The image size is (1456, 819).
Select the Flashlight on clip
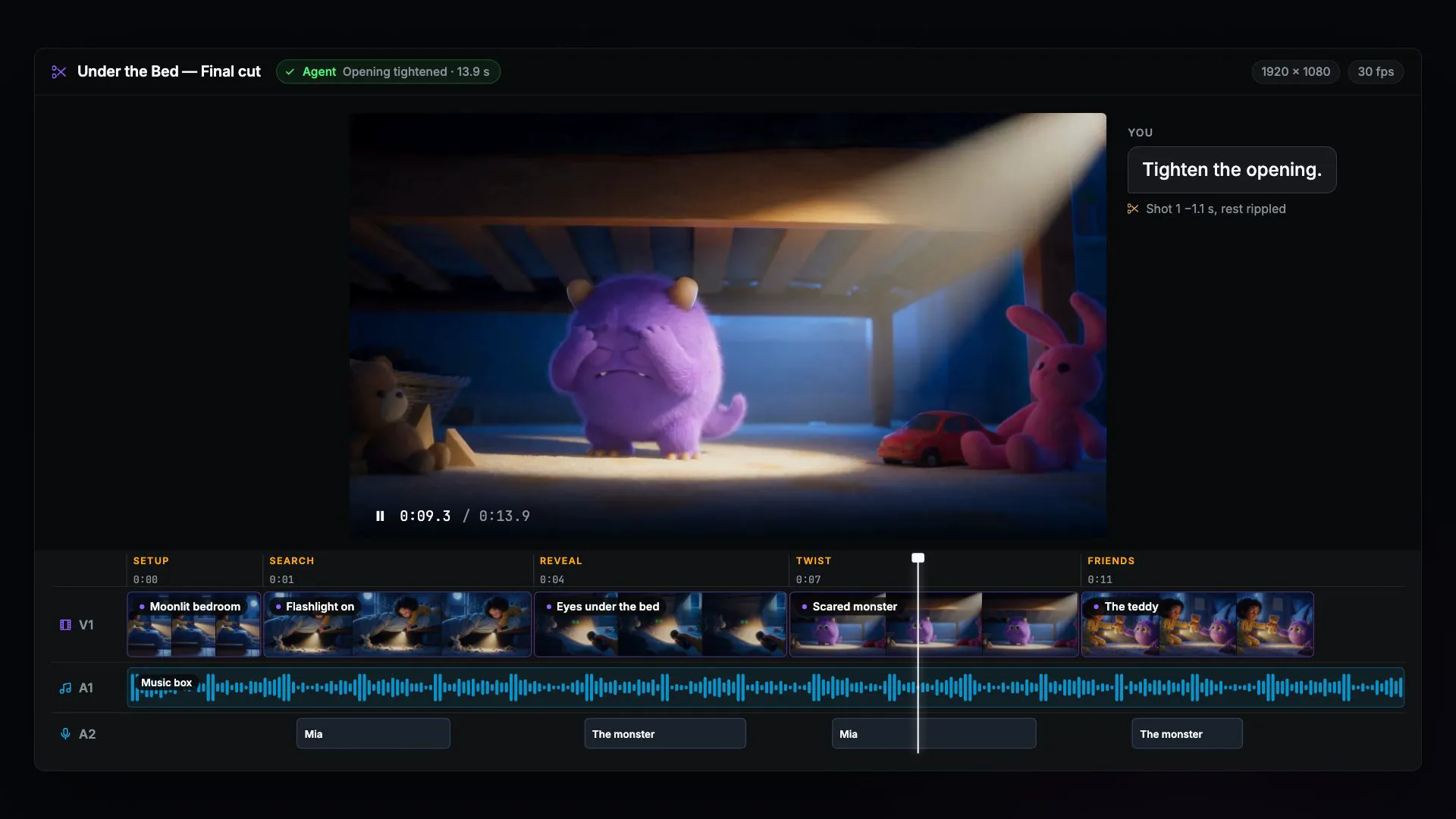(x=397, y=624)
